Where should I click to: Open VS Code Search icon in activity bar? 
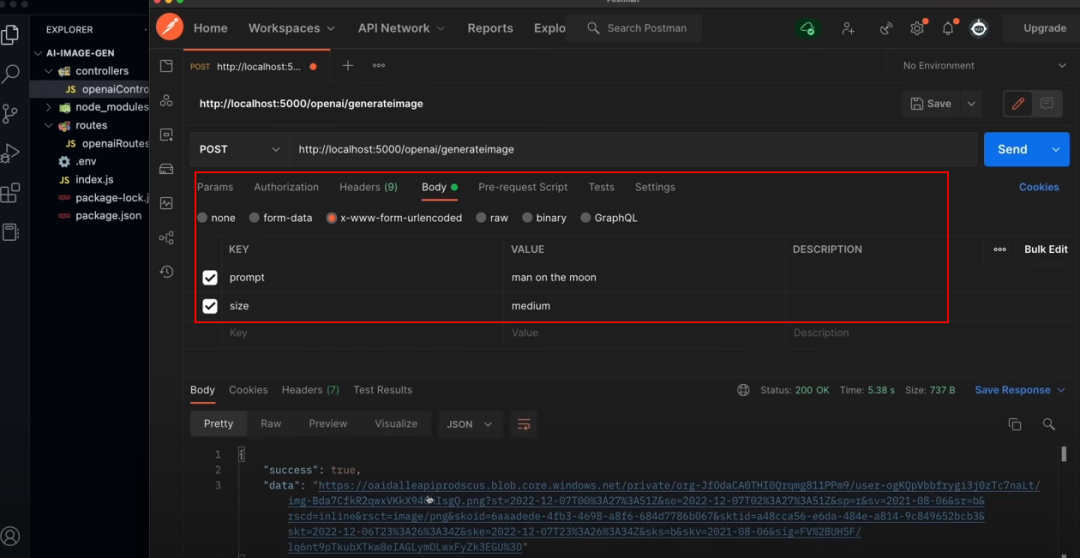[x=10, y=74]
